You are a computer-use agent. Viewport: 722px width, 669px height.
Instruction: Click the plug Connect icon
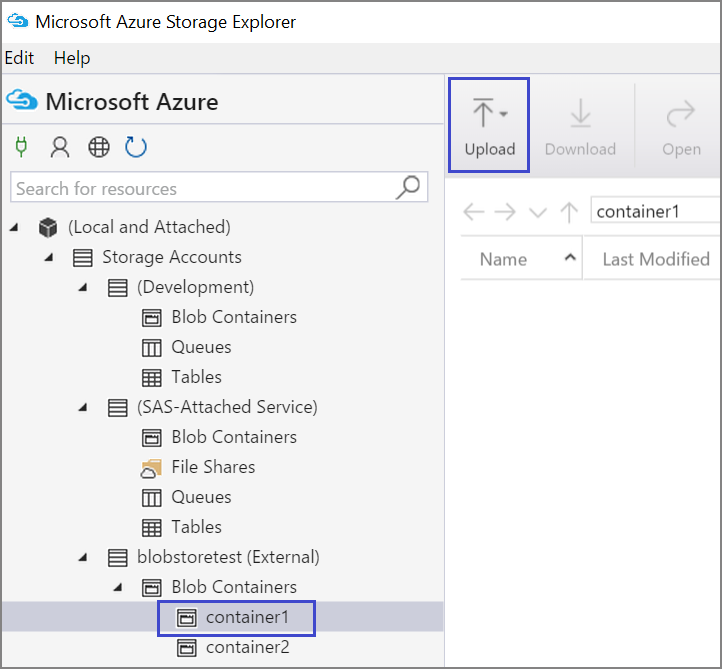21,148
